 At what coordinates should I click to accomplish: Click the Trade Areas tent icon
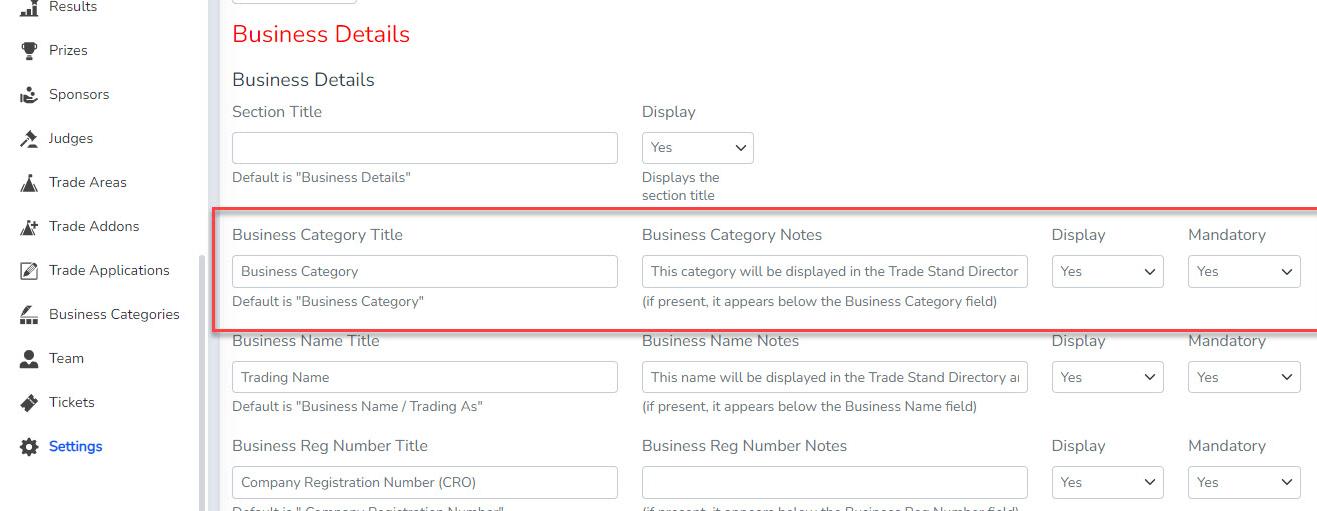29,183
